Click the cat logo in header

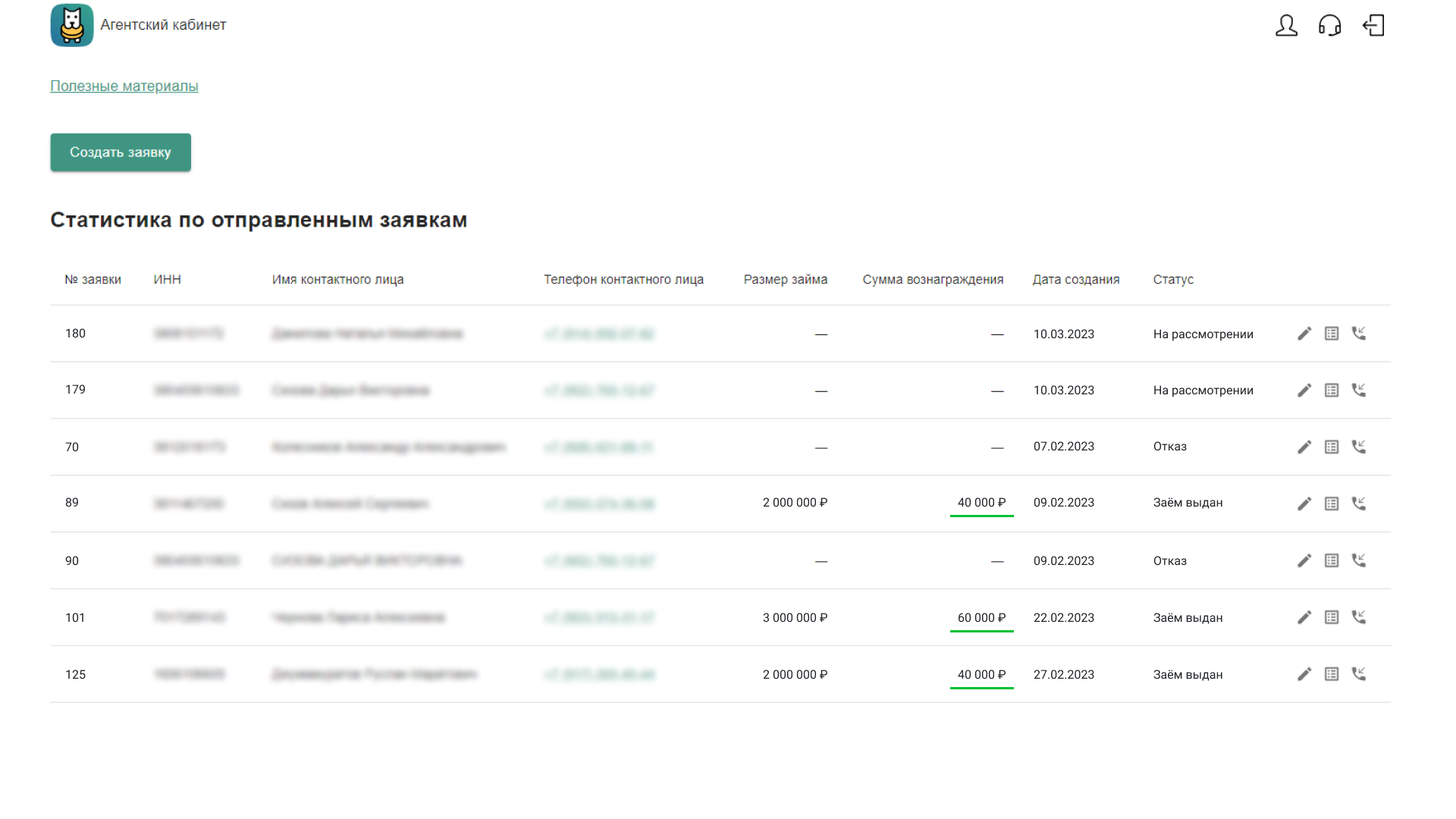pyautogui.click(x=72, y=25)
